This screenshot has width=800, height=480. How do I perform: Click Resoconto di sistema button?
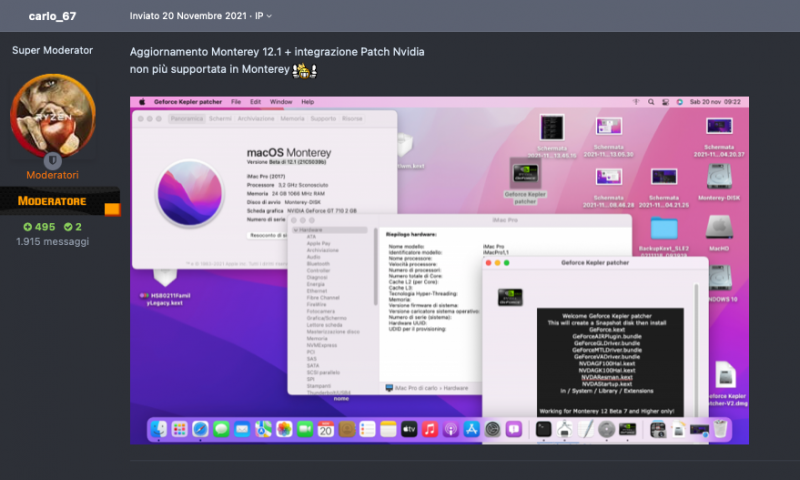(268, 235)
